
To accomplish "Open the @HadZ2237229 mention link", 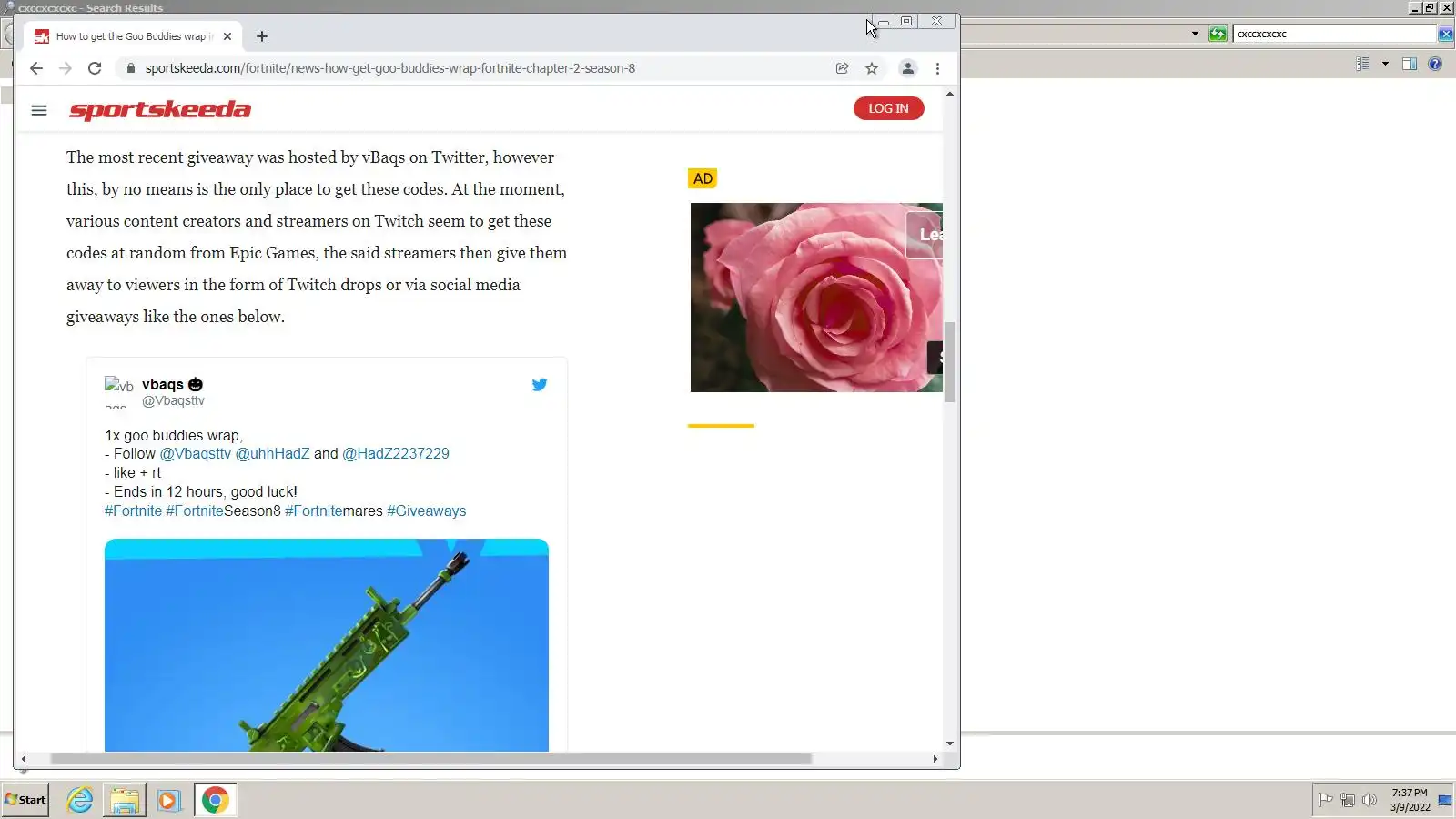I will pyautogui.click(x=396, y=454).
